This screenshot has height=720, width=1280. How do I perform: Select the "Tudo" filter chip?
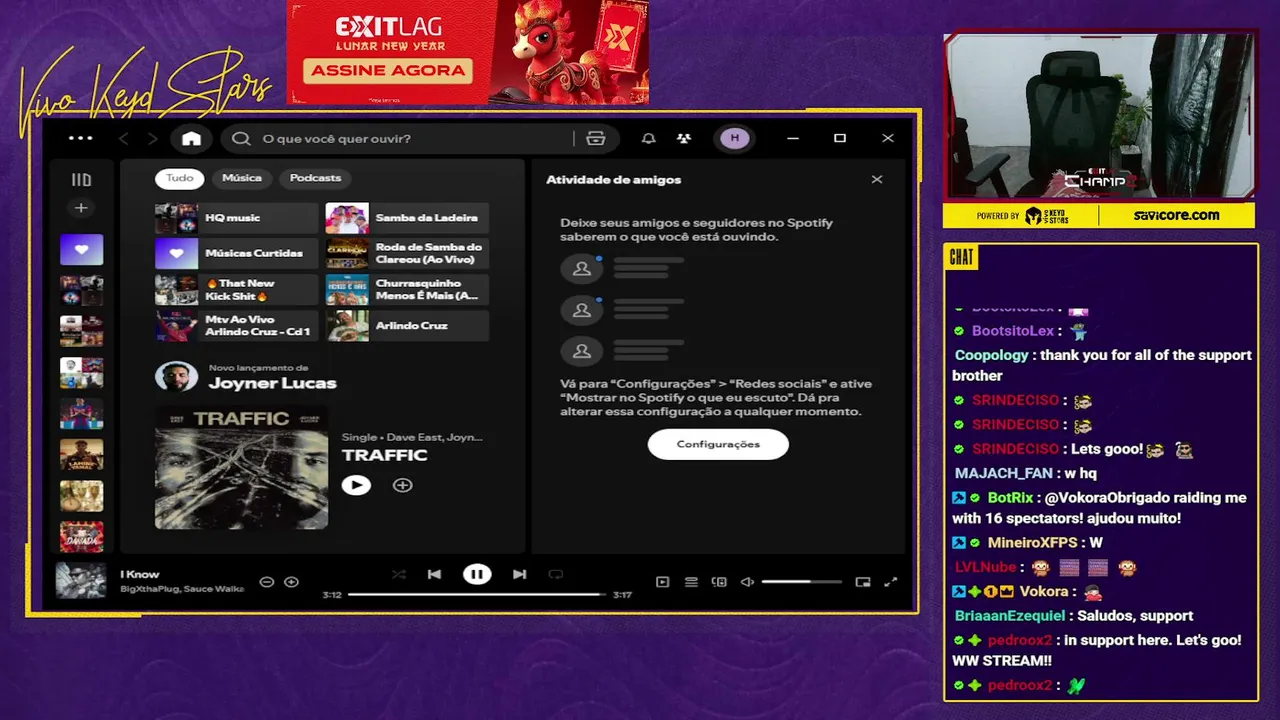point(180,178)
